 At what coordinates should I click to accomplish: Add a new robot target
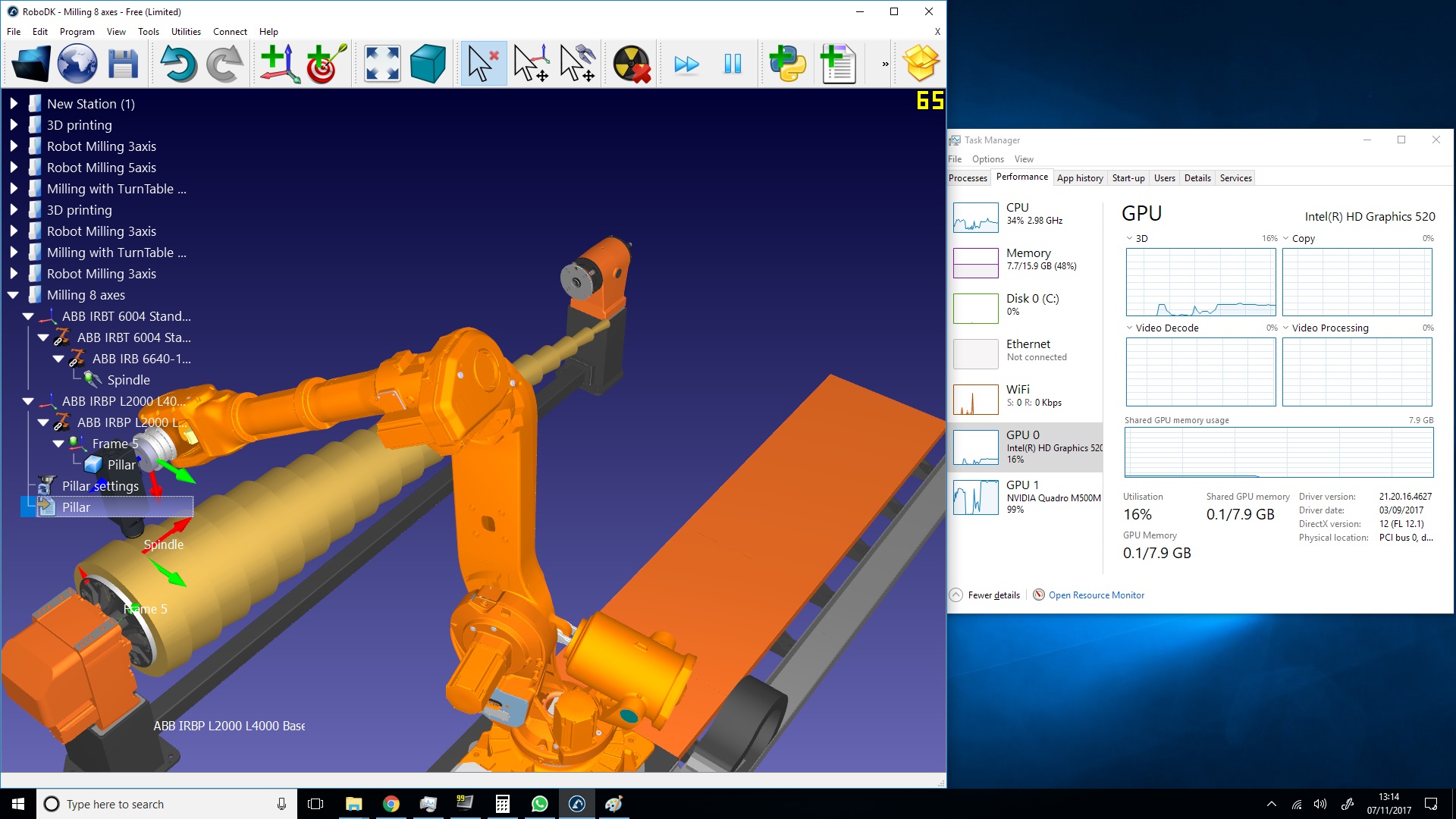coord(326,64)
